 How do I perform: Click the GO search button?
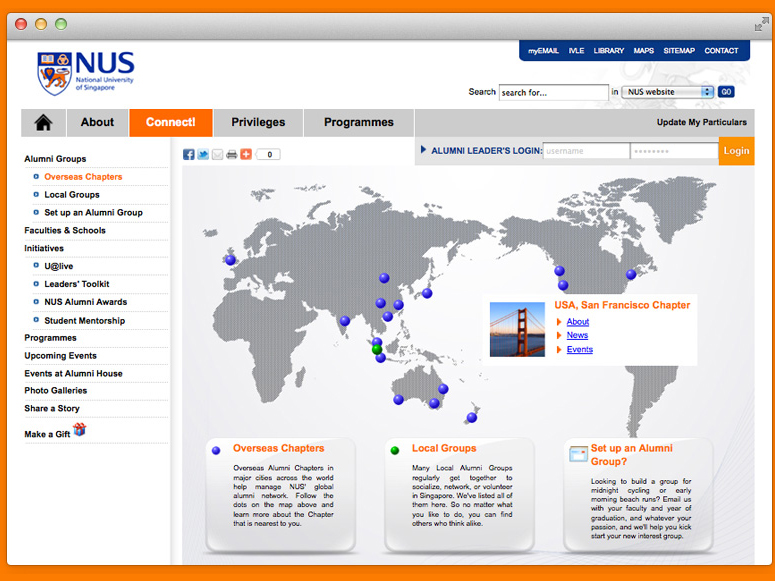(x=726, y=92)
